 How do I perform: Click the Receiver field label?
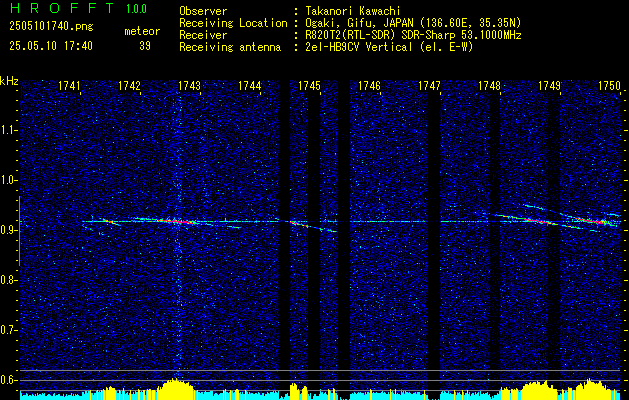coord(203,35)
